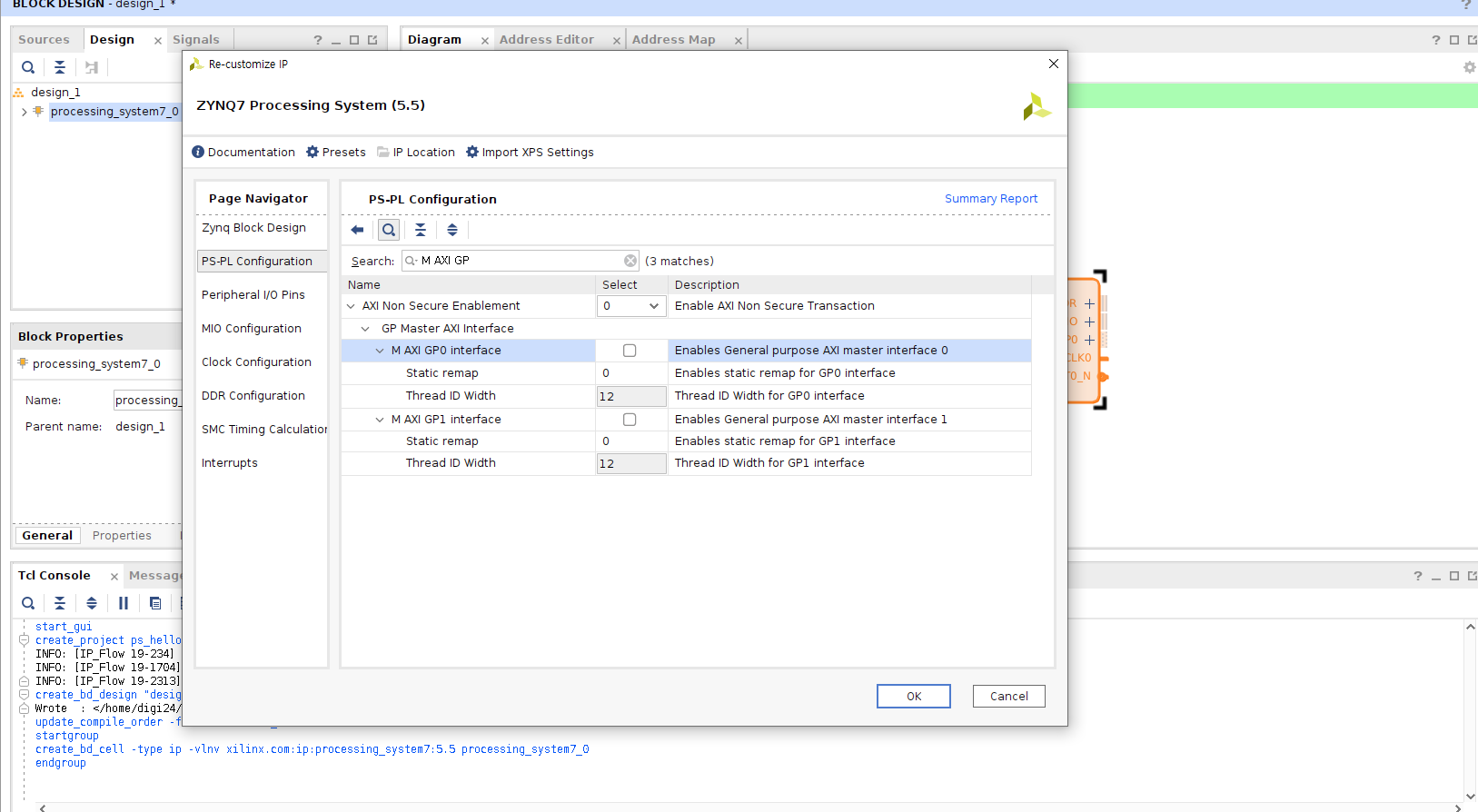Collapse all in Design panel toolbar
Viewport: 1478px width, 812px height.
[x=60, y=67]
